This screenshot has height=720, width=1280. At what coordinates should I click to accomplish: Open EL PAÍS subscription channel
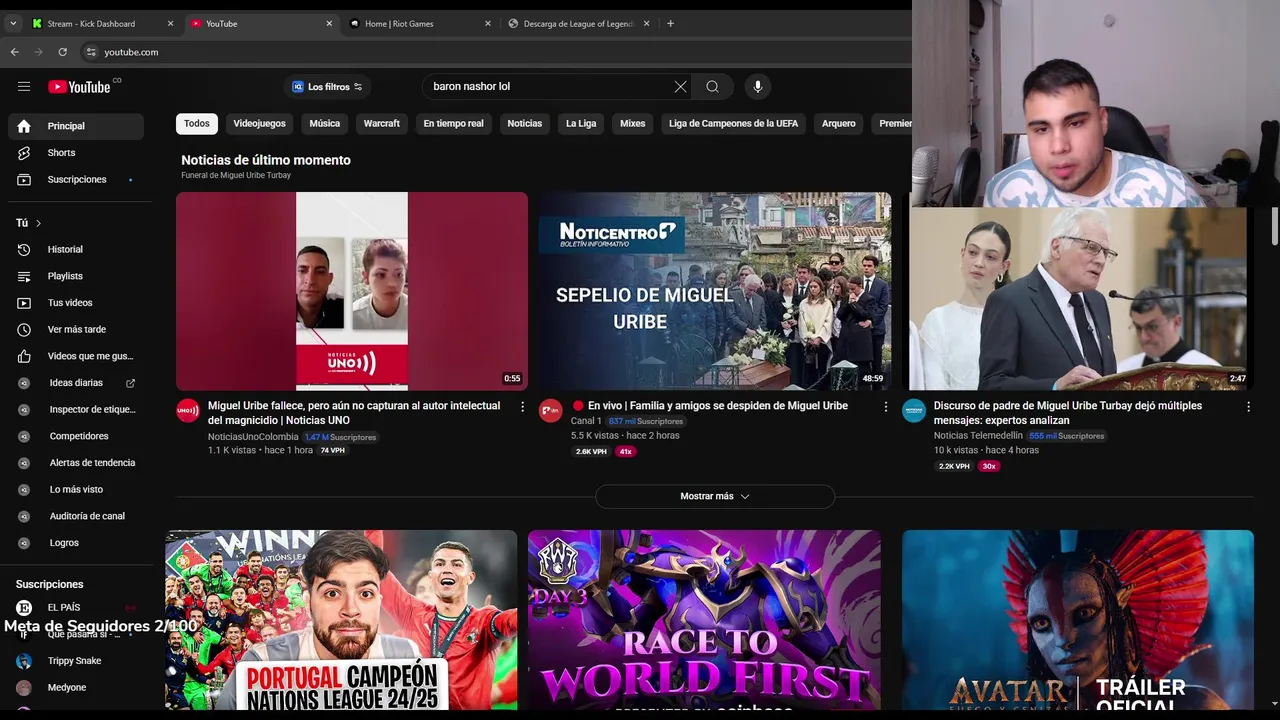click(76, 607)
